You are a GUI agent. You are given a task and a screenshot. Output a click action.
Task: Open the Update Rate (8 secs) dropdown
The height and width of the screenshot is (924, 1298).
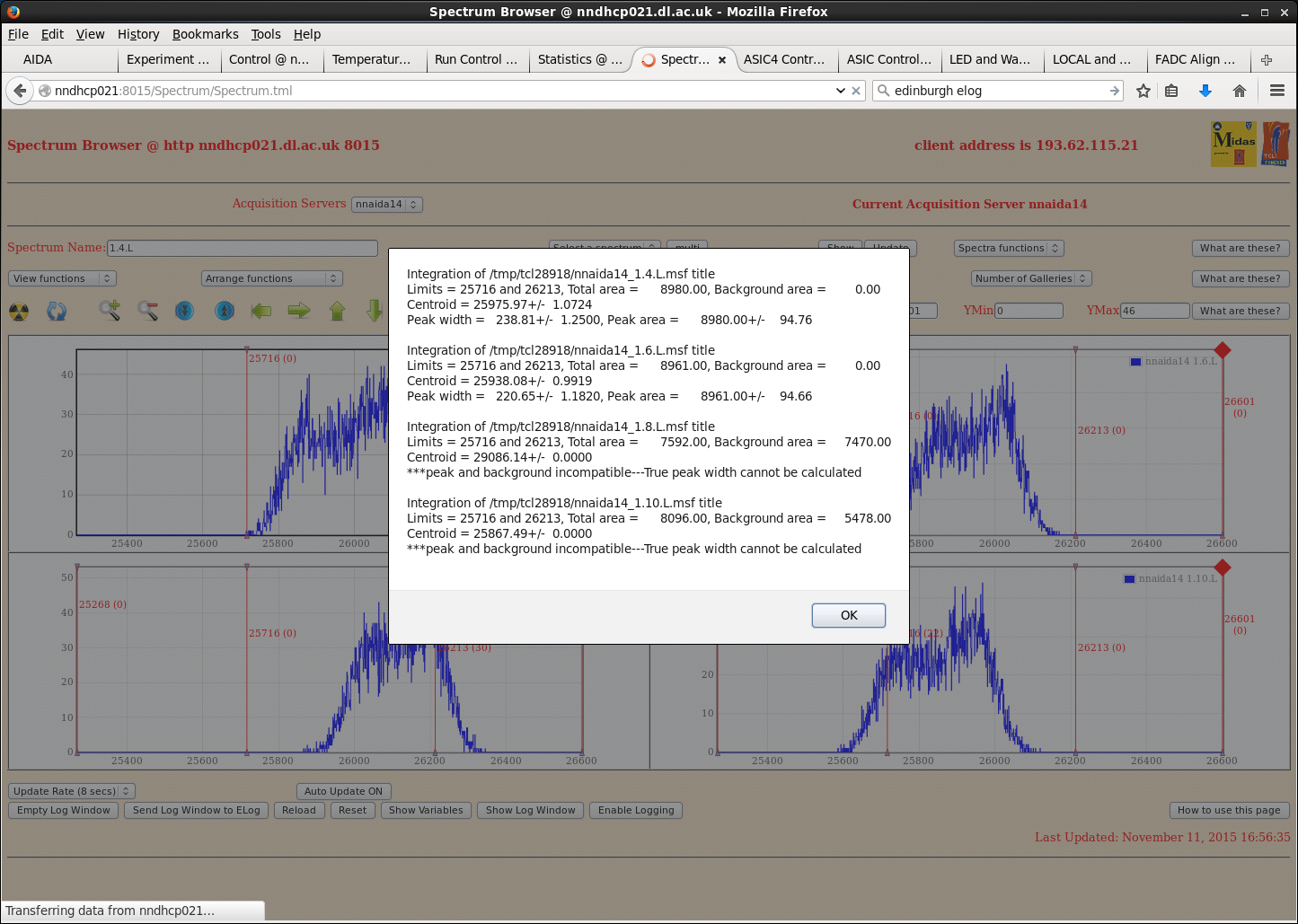pos(72,791)
